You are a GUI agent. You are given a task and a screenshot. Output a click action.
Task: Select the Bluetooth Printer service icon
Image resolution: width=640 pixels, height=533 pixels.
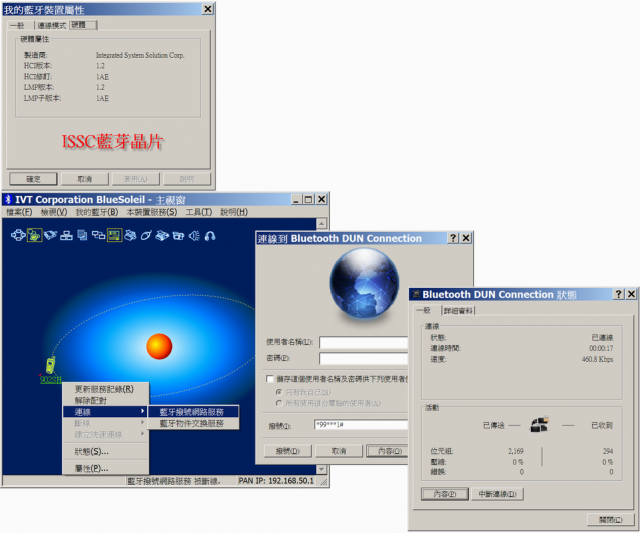click(x=130, y=235)
